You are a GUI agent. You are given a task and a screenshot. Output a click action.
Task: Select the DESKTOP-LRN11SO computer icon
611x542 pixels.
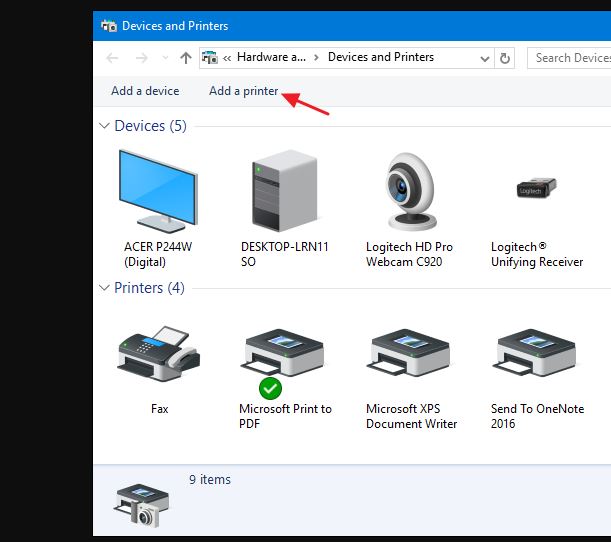click(x=284, y=191)
